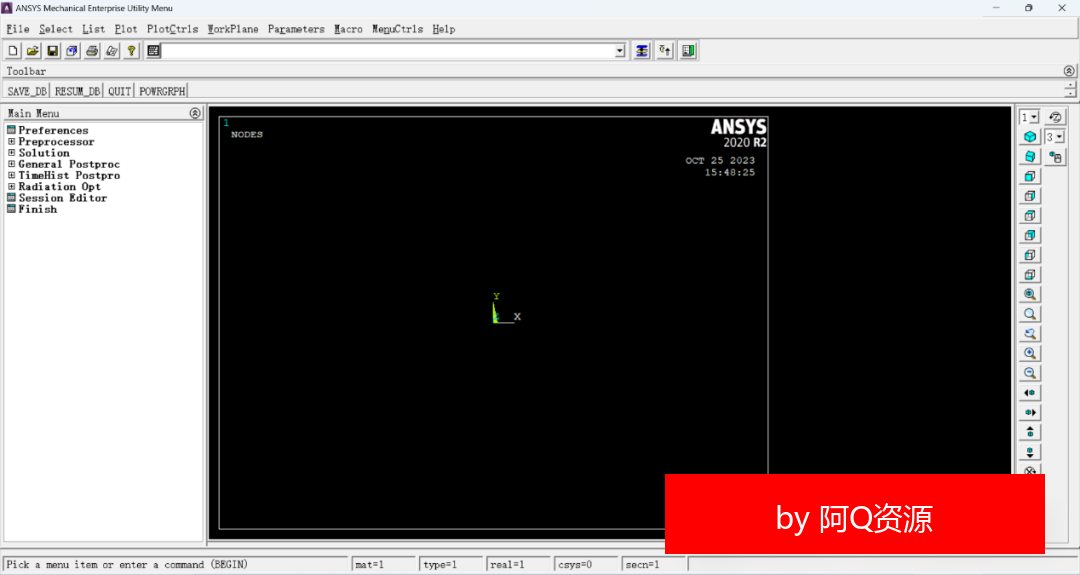Click Finish in Main Menu
The height and width of the screenshot is (575, 1080).
(38, 209)
